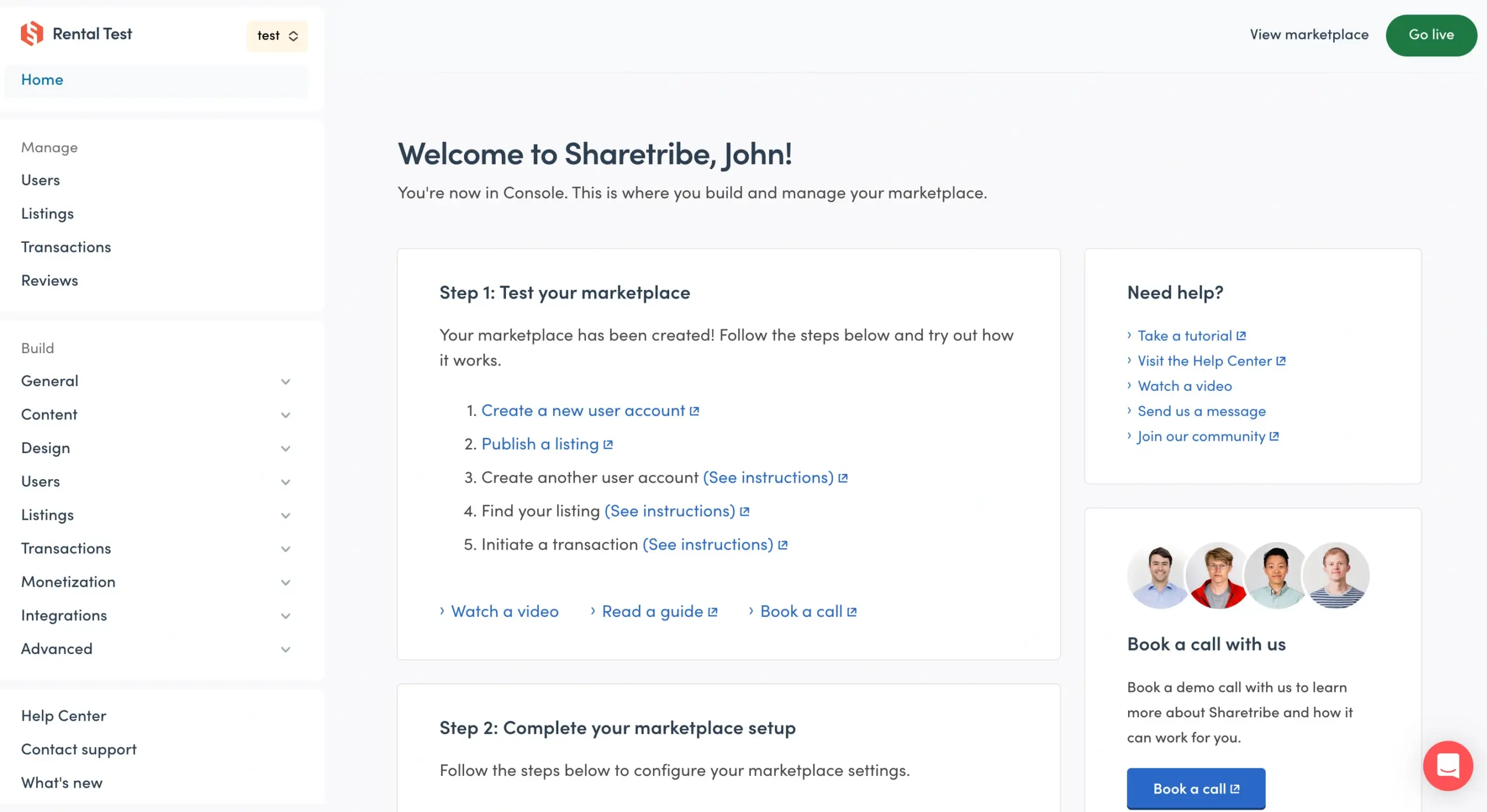Open What's new in the sidebar
The height and width of the screenshot is (812, 1487).
pyautogui.click(x=62, y=782)
